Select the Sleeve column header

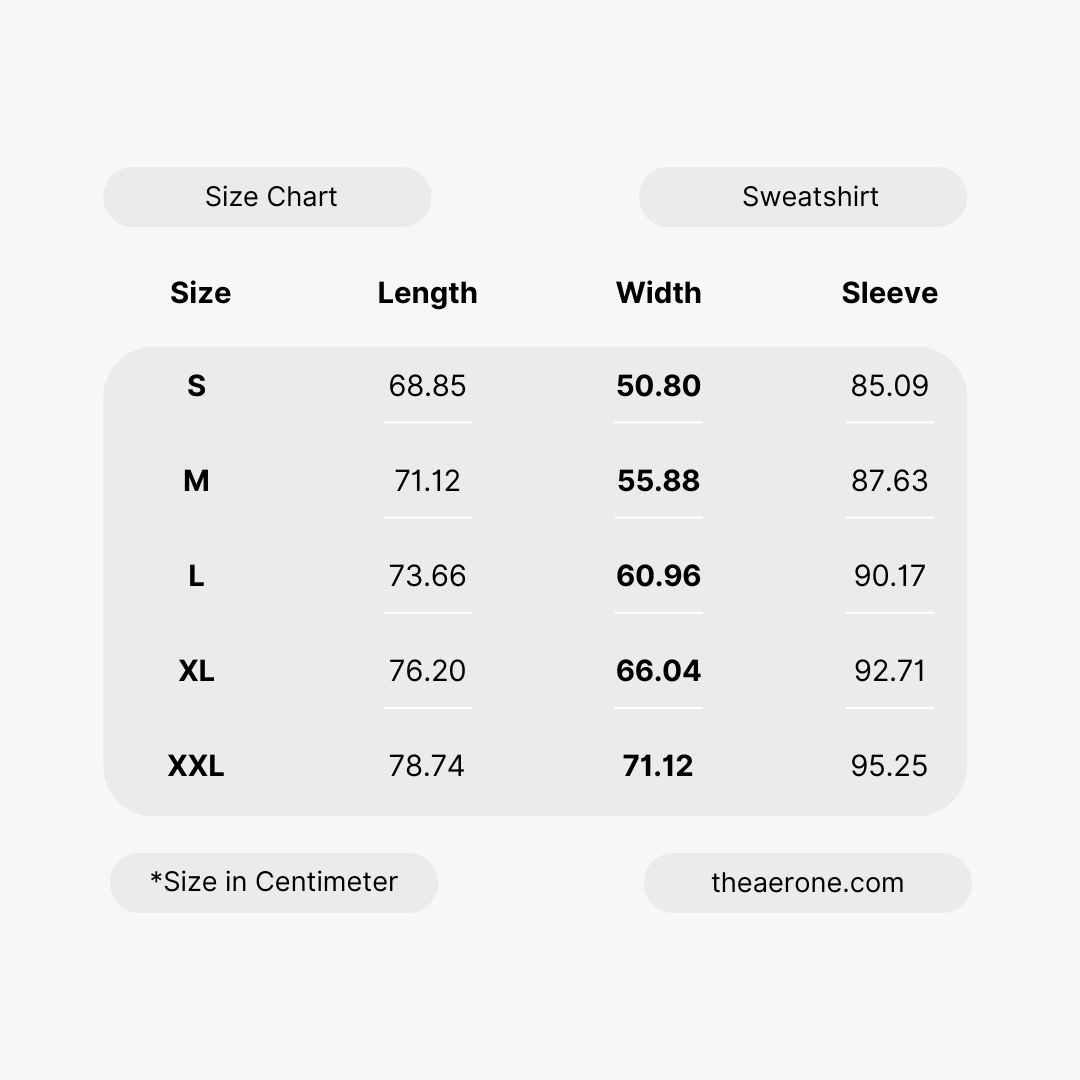point(889,293)
